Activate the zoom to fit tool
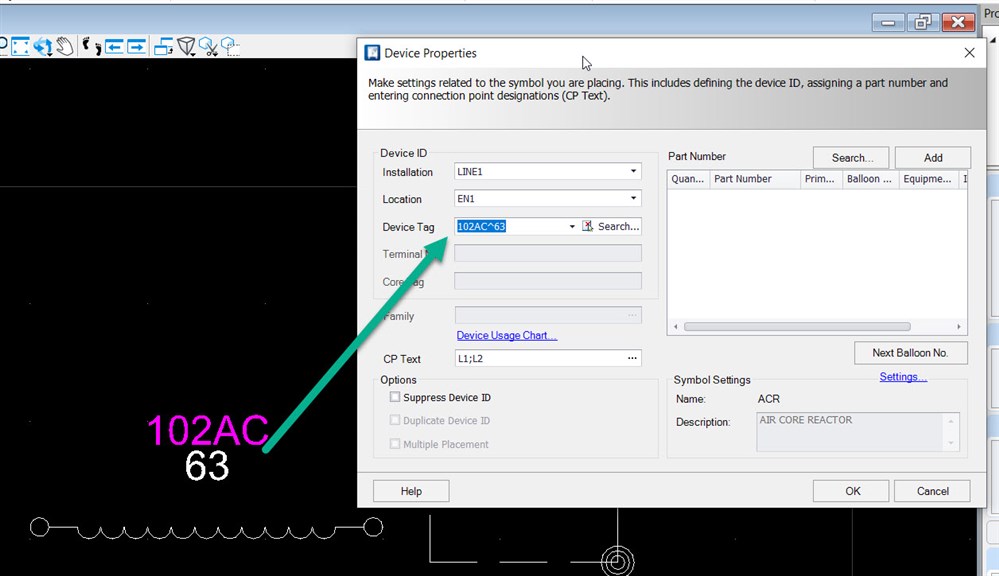Screen dimensions: 999x576 coord(20,46)
